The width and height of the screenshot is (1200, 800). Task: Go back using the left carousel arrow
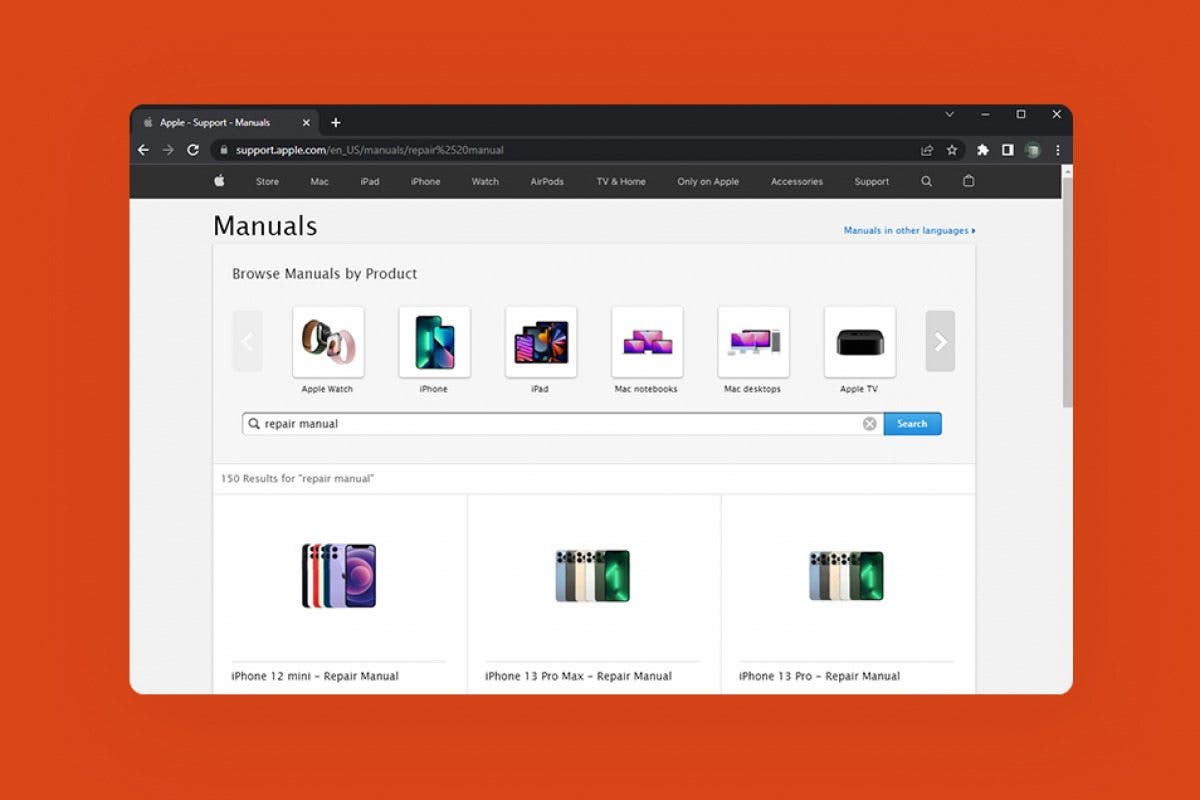(247, 341)
